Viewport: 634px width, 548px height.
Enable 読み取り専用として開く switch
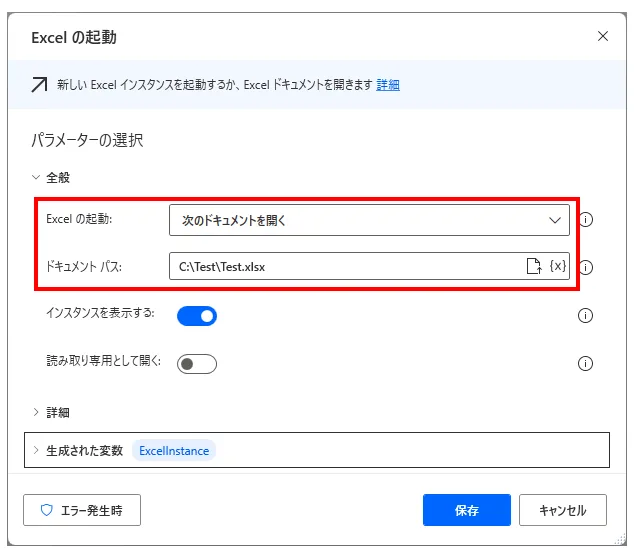point(197,363)
